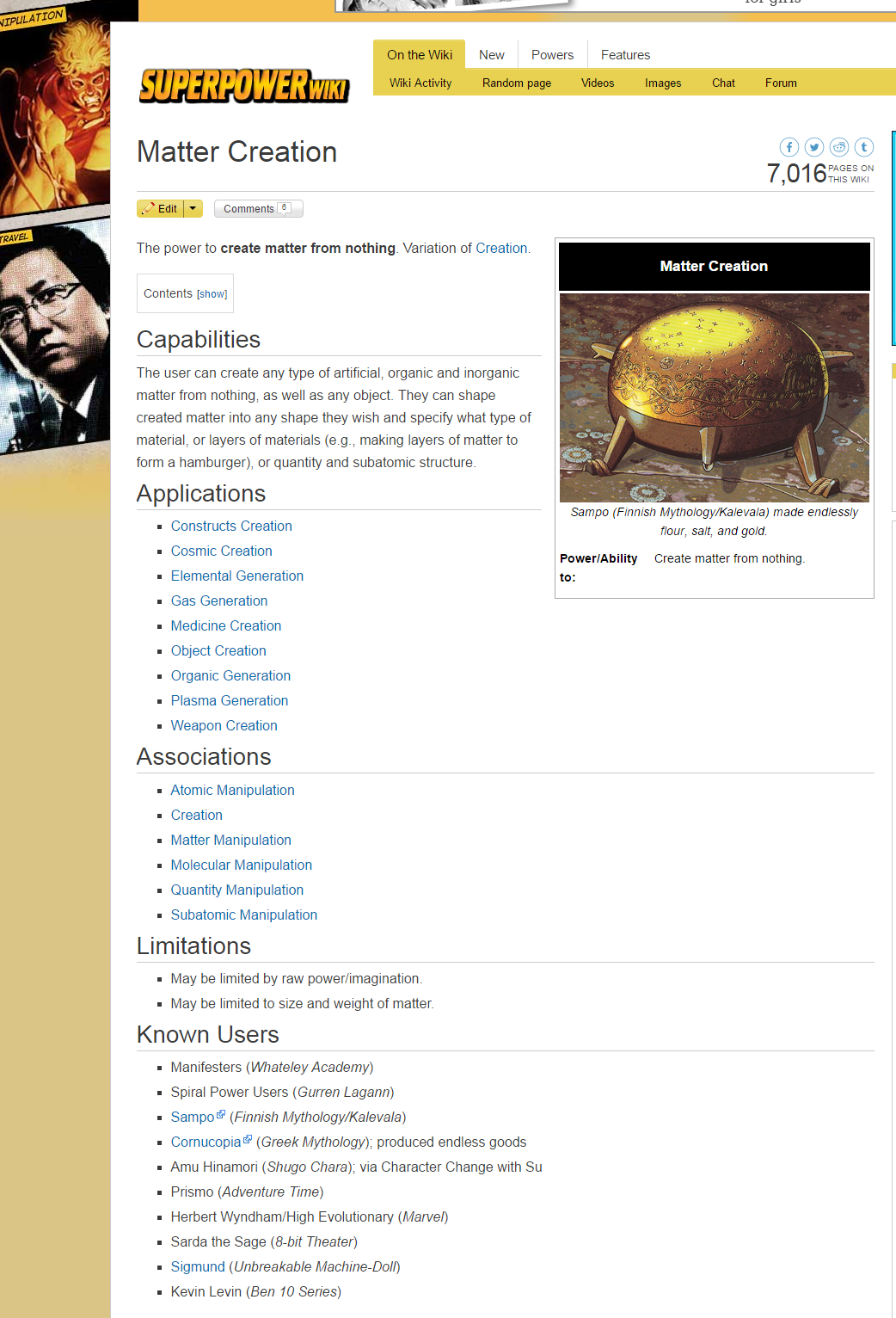
Task: Open the Organic Generation link
Action: [x=230, y=675]
